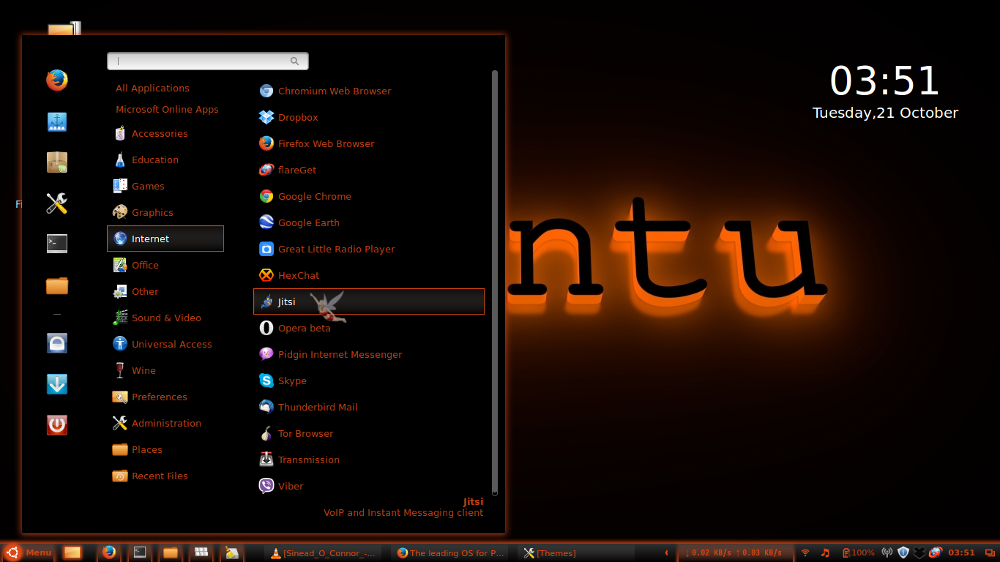The height and width of the screenshot is (562, 1000).
Task: Select the Other category
Action: [165, 292]
